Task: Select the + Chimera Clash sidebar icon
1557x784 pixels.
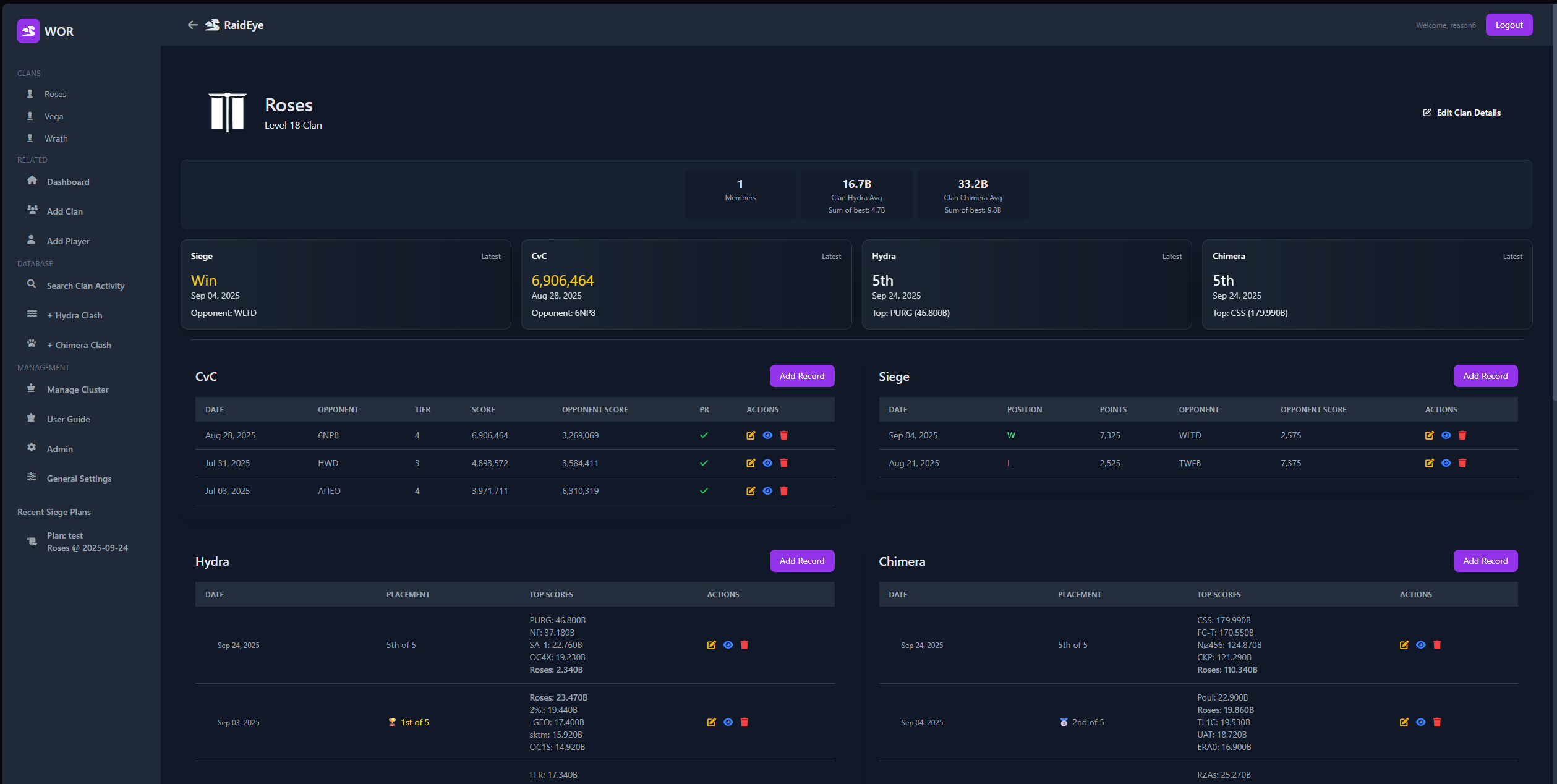Action: click(x=32, y=344)
